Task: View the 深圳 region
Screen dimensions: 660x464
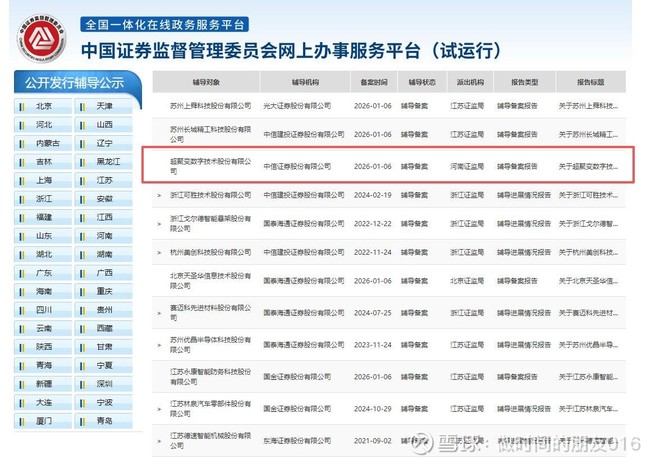Action: click(x=104, y=384)
